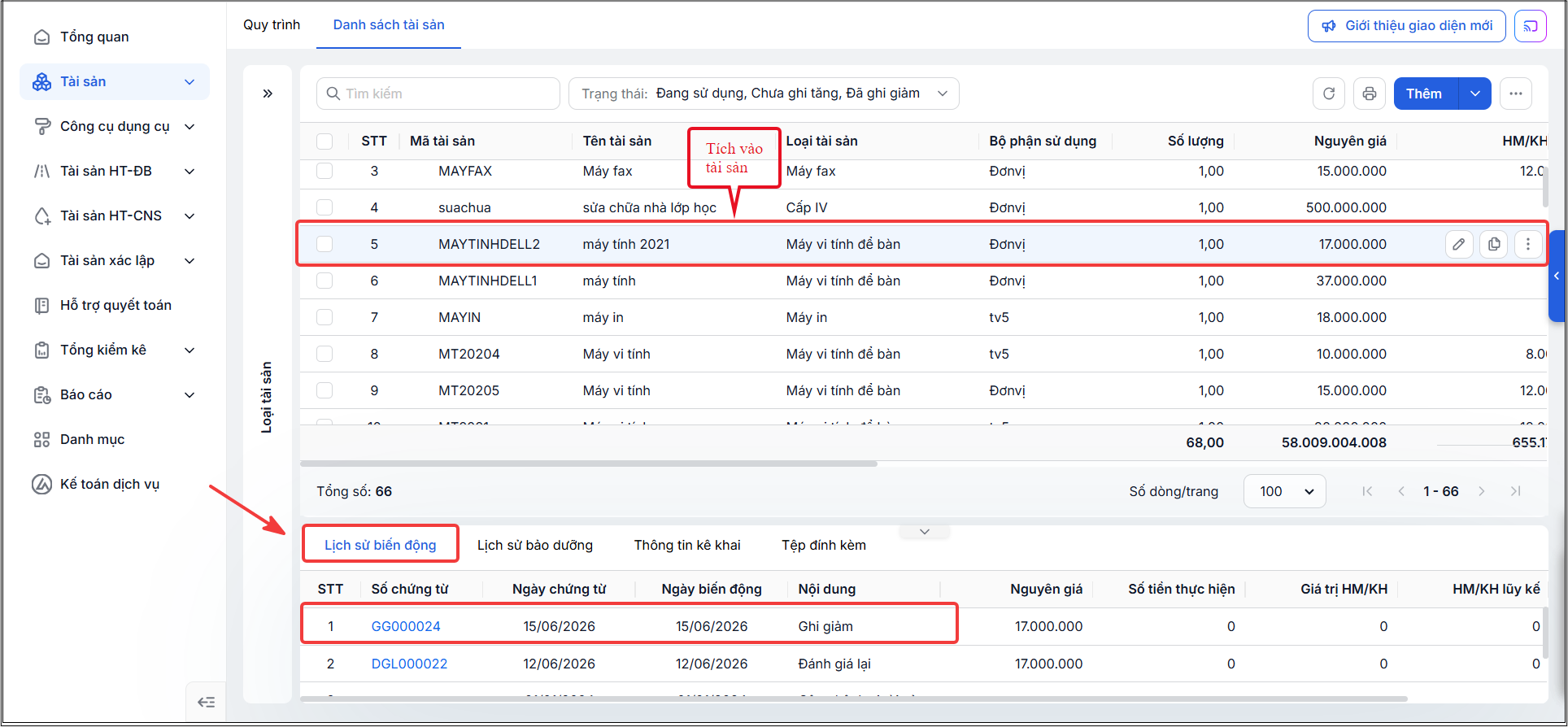
Task: Check the box for MT20205 row
Action: [324, 390]
